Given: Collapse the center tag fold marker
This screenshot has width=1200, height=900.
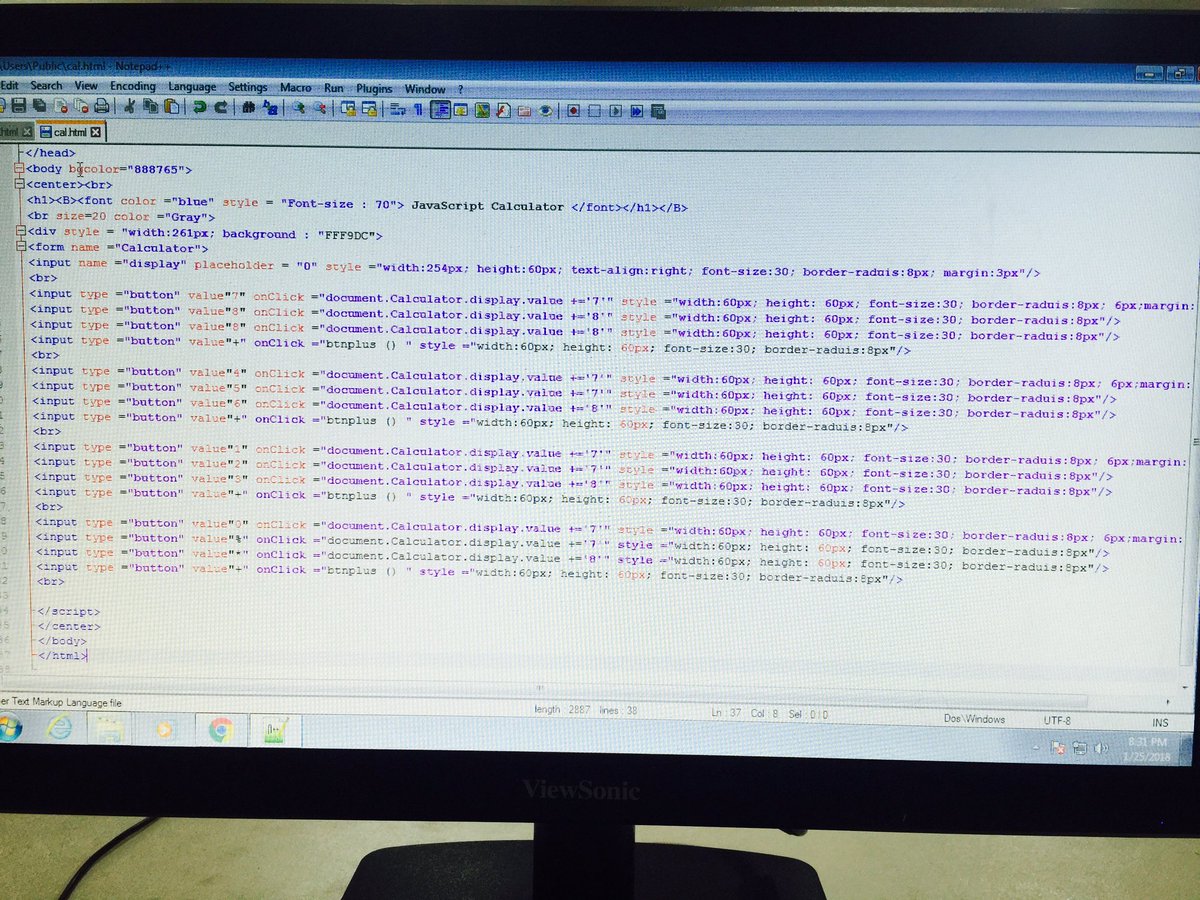Looking at the screenshot, I should [19, 185].
